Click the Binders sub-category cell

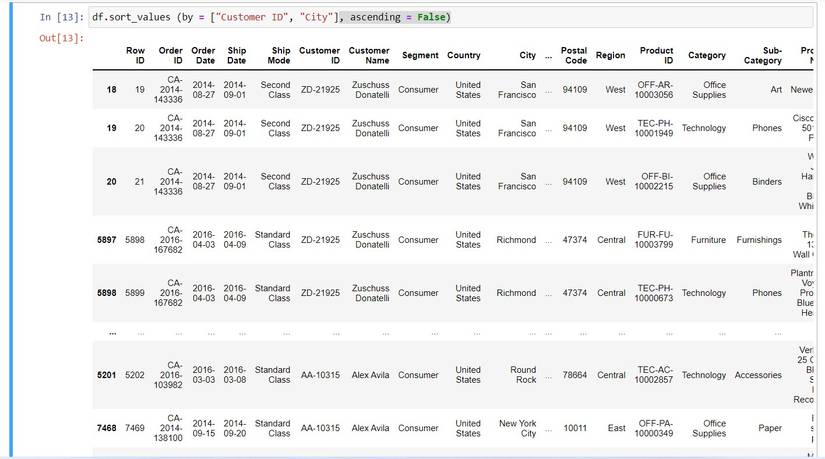point(767,182)
